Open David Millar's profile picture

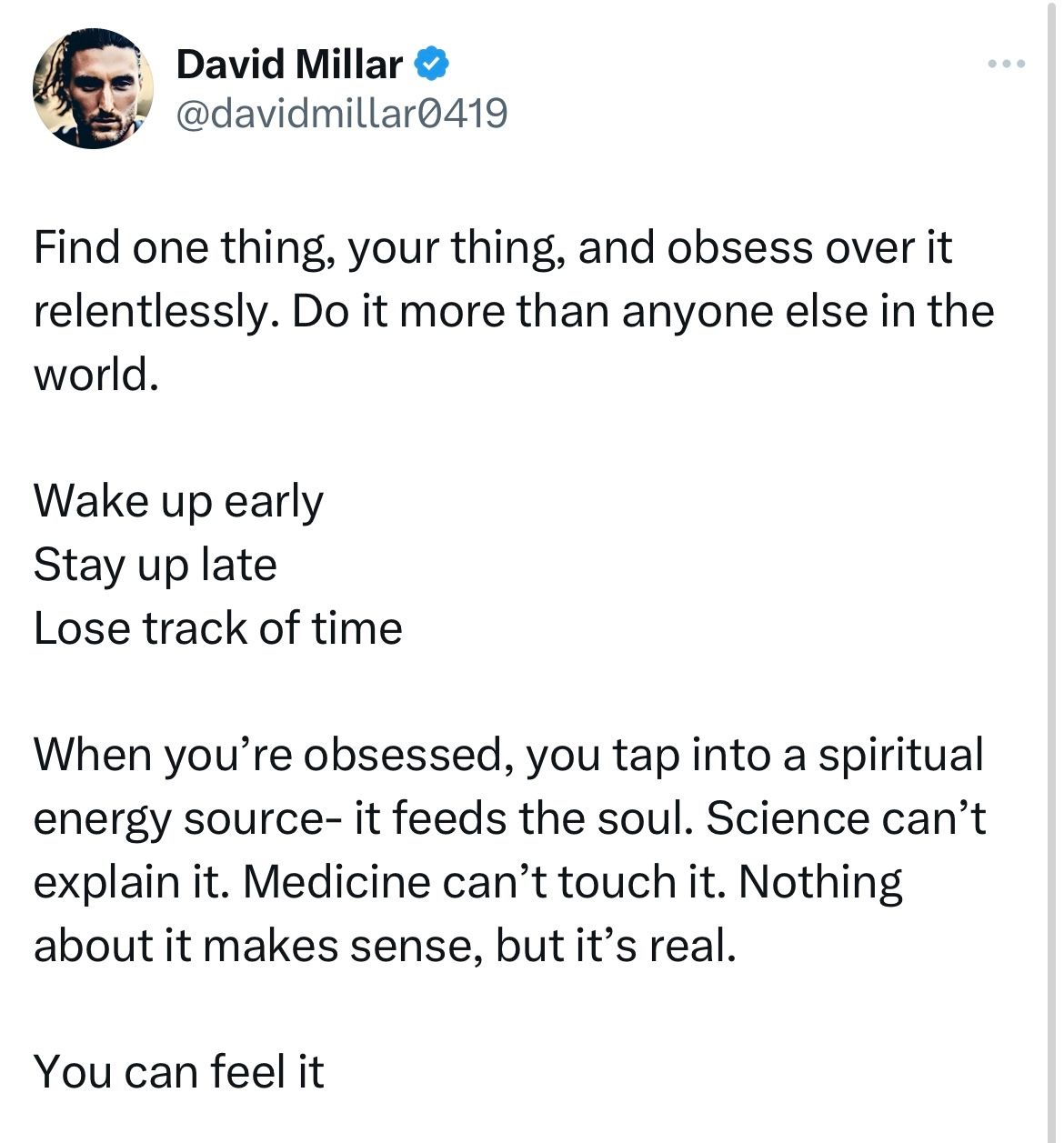point(93,88)
